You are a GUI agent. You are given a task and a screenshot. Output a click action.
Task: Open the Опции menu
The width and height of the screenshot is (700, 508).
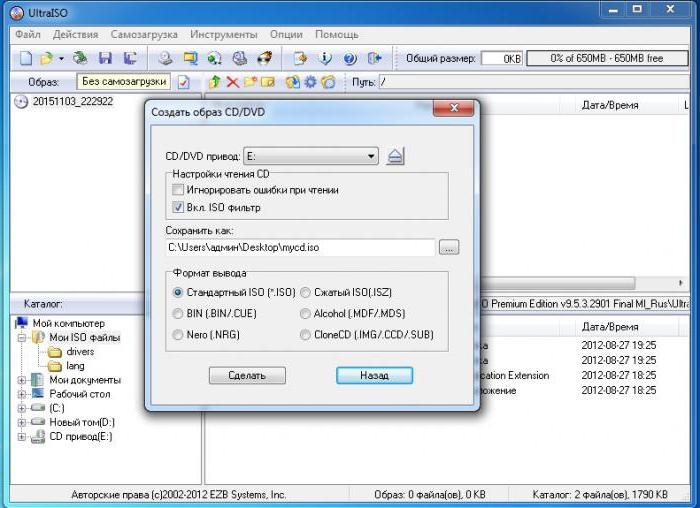[x=286, y=34]
